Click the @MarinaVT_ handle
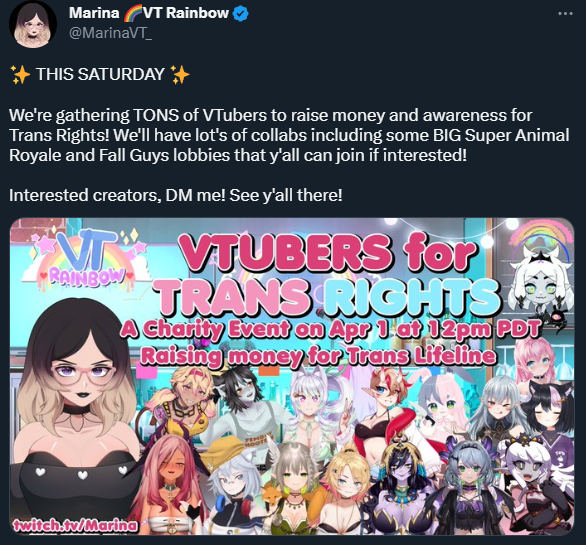Screen dimensions: 586x545 pyautogui.click(x=111, y=33)
